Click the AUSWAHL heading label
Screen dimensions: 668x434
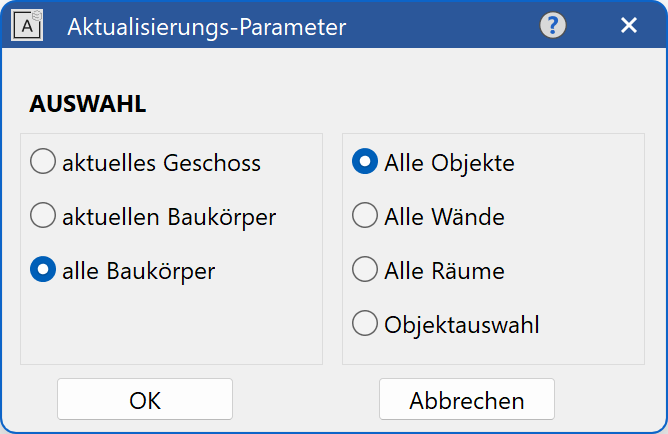pyautogui.click(x=88, y=104)
